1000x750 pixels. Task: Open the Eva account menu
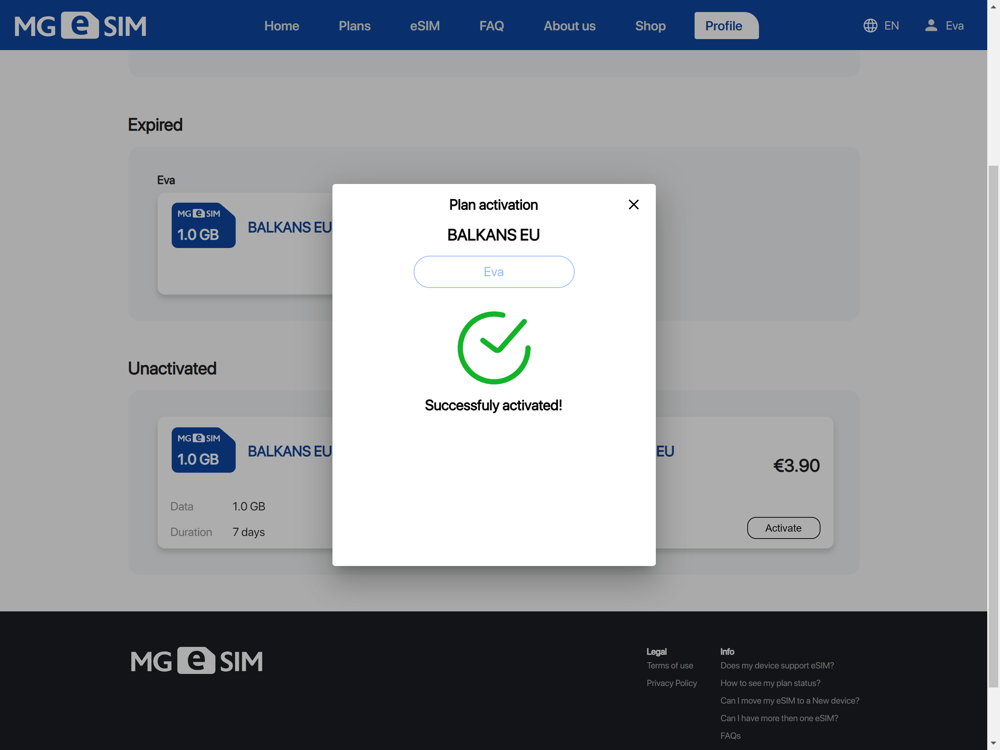pos(954,26)
